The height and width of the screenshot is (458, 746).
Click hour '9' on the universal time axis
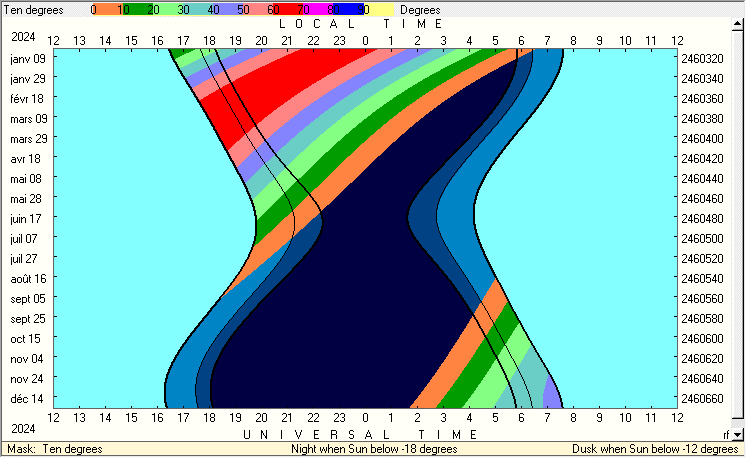click(x=599, y=418)
